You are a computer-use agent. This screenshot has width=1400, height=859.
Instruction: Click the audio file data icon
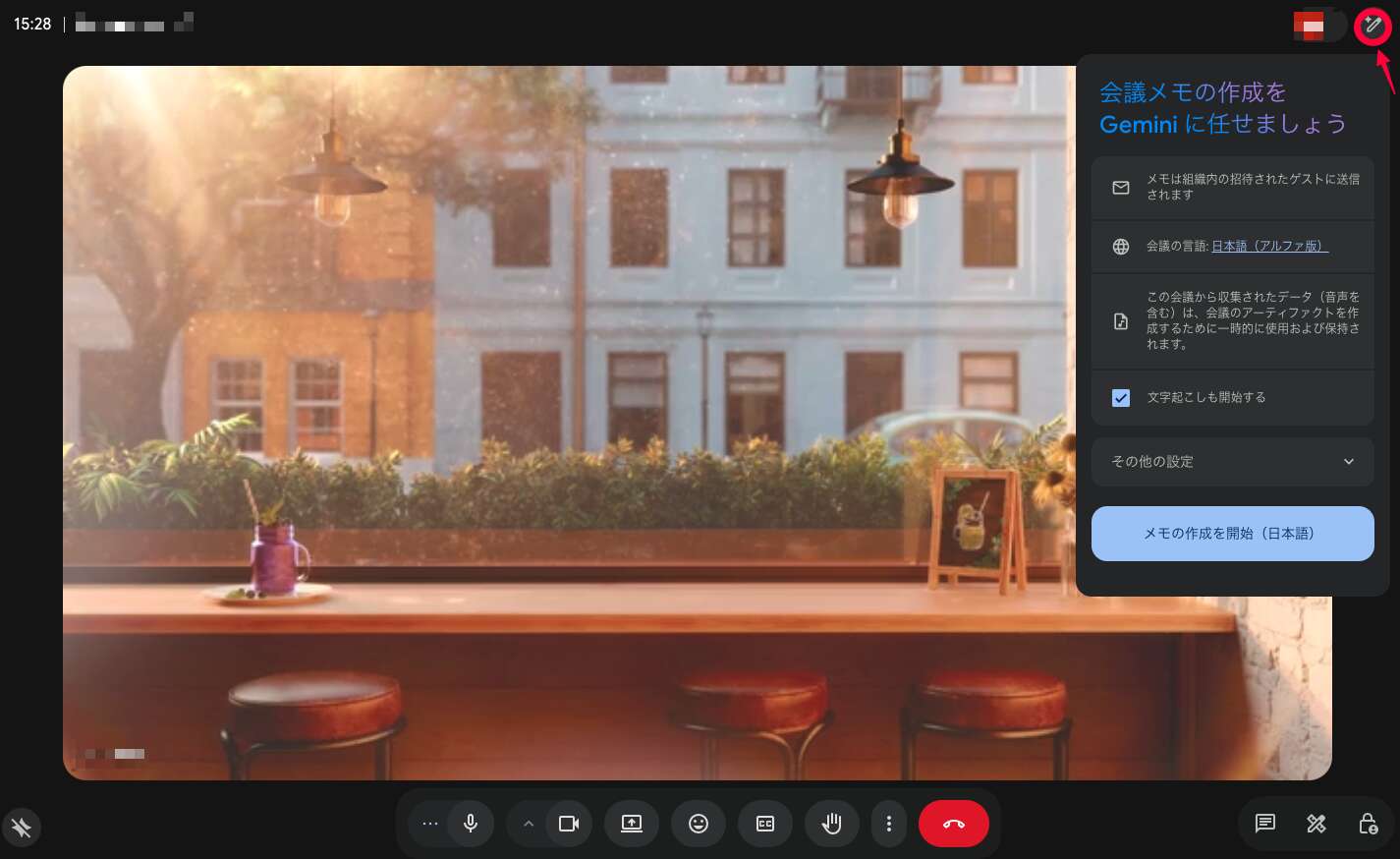(x=1121, y=321)
